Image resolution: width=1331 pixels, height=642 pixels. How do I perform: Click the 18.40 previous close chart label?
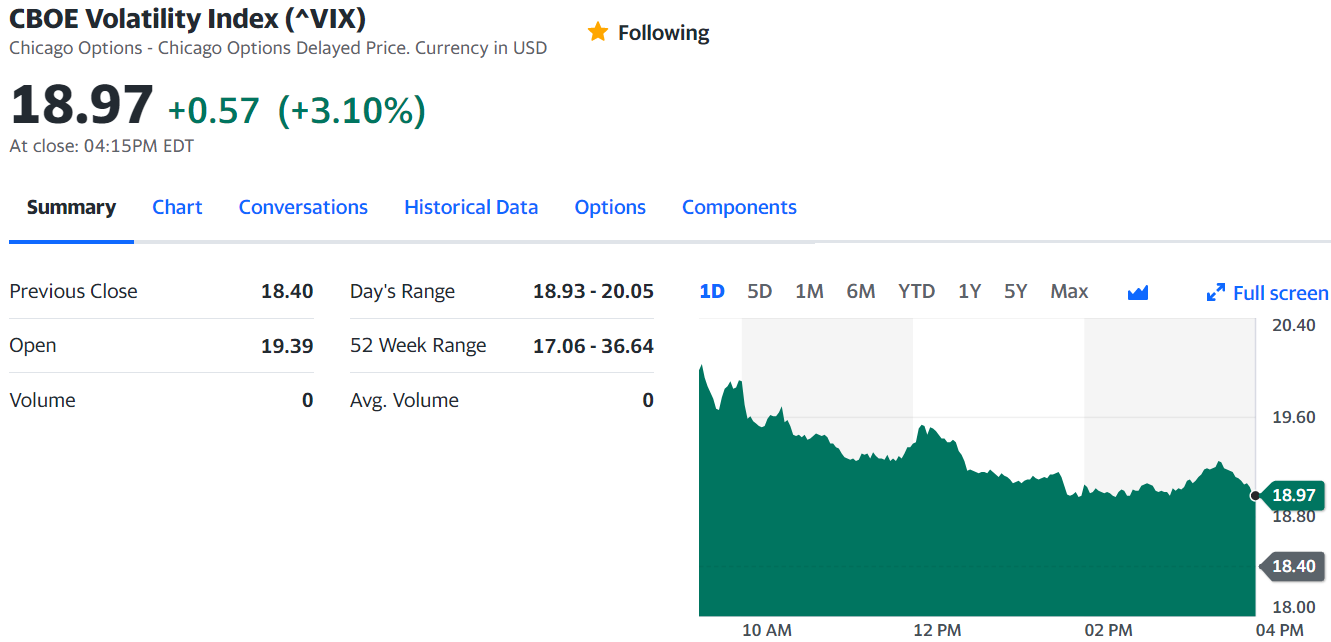pos(1292,566)
